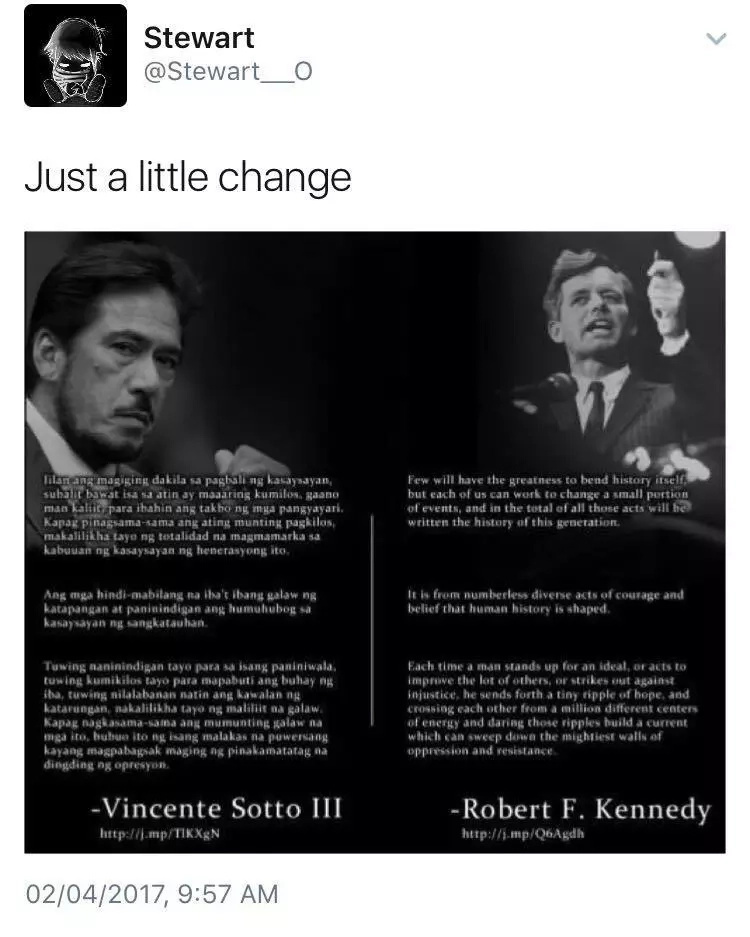Tap the "Each time a man stands up" paragraph
Screen dimensions: 750x937
(552, 708)
